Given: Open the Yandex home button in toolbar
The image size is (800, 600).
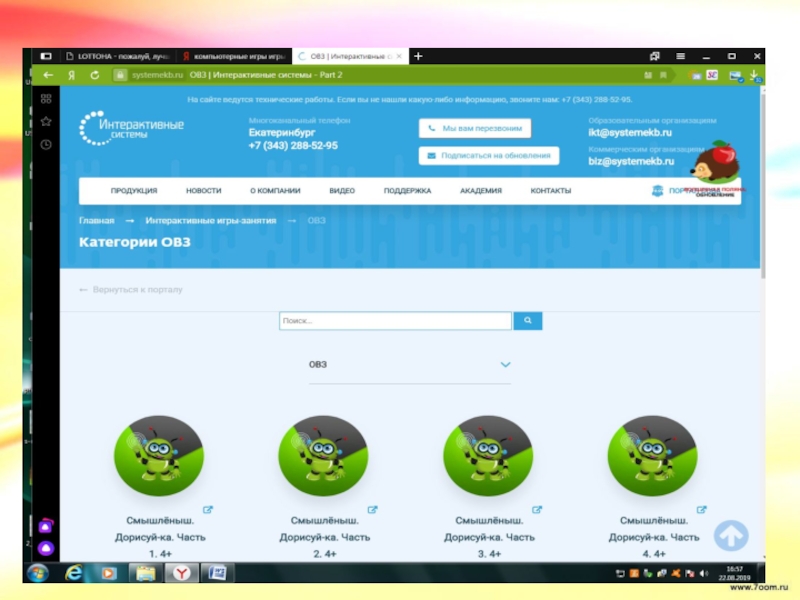Looking at the screenshot, I should coord(71,75).
